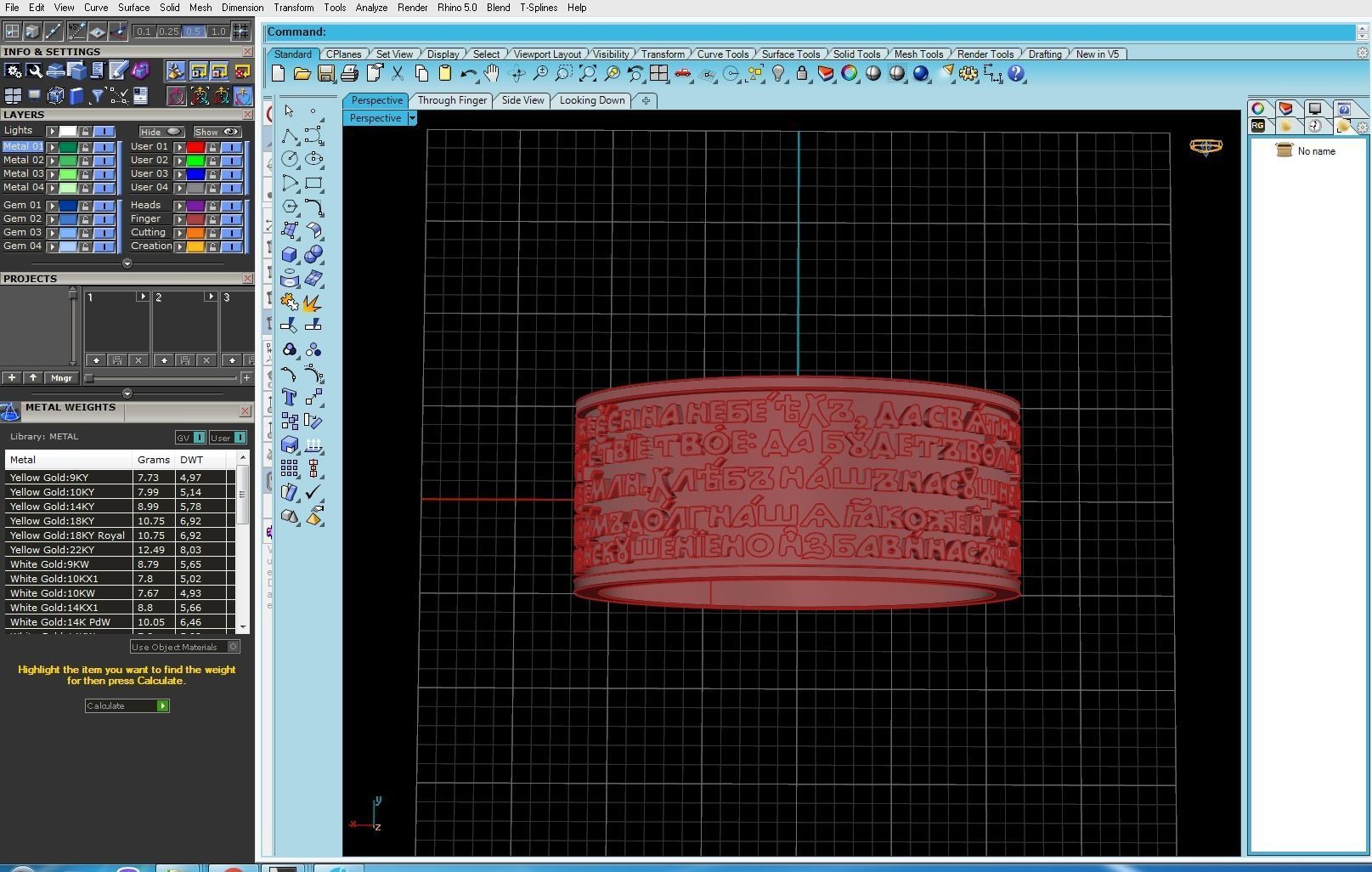The width and height of the screenshot is (1372, 872).
Task: Expand the Cutting layer arrow
Action: click(179, 233)
